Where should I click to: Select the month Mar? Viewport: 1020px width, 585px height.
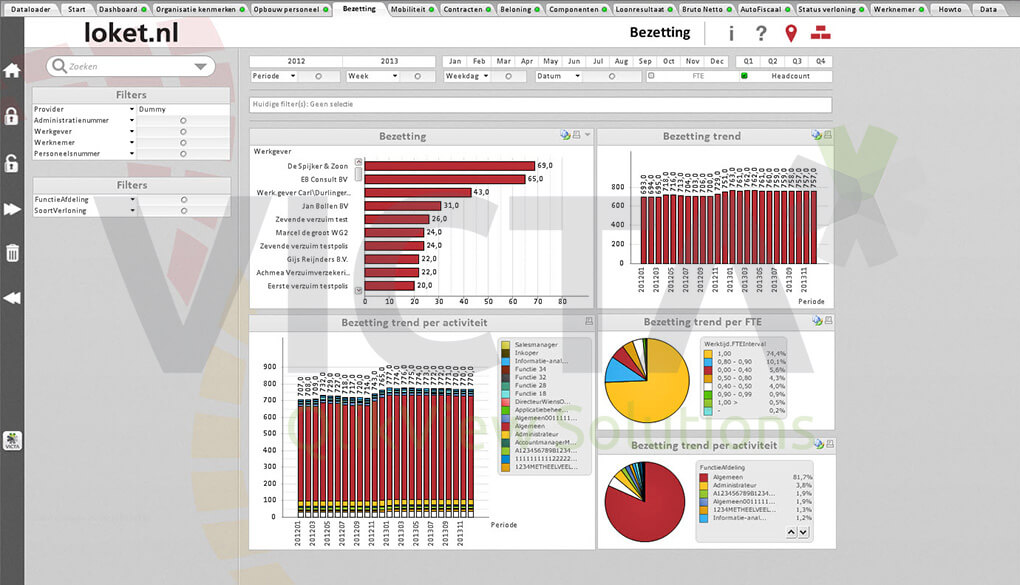(x=503, y=61)
